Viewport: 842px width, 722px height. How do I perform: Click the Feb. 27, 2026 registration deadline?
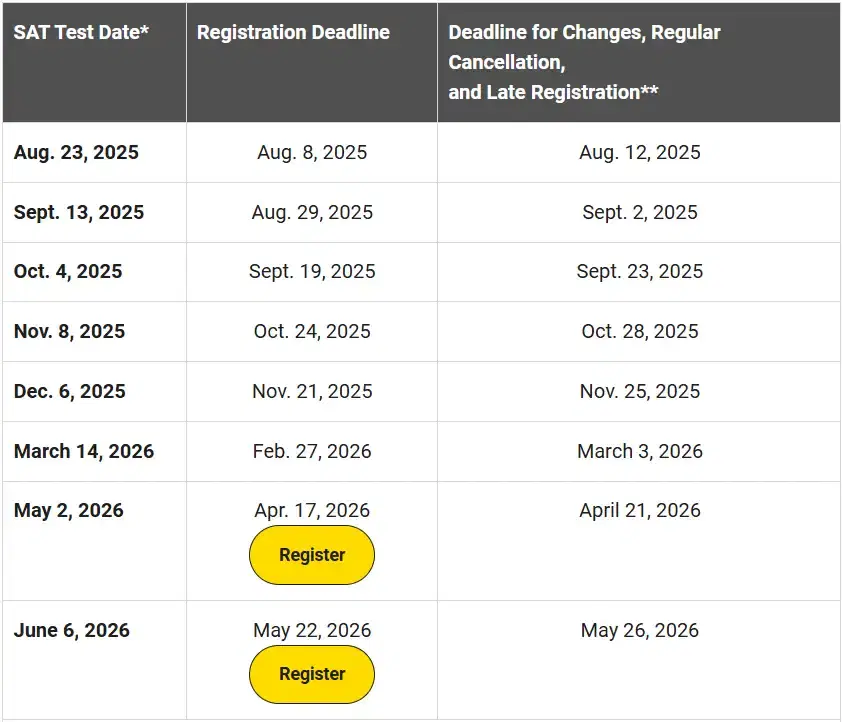click(x=311, y=451)
